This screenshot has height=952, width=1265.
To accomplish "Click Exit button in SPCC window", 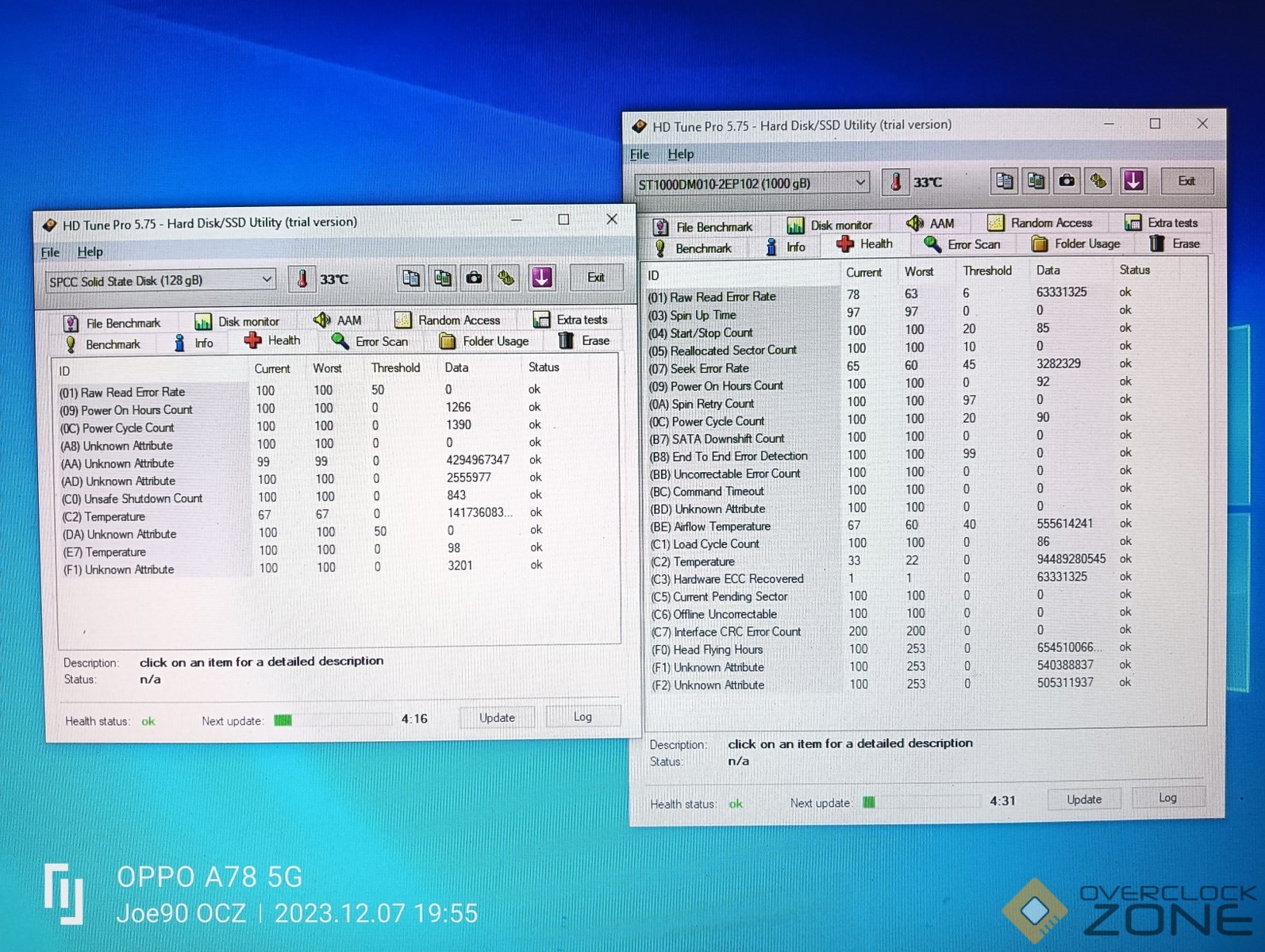I will point(596,278).
